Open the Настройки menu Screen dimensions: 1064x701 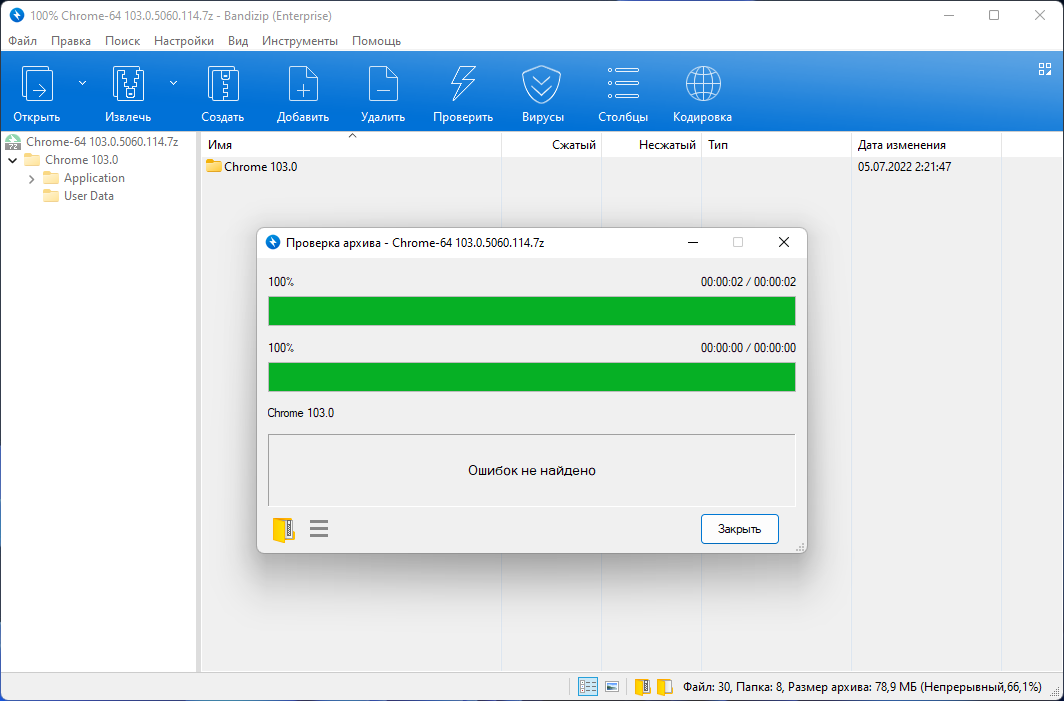(x=184, y=41)
